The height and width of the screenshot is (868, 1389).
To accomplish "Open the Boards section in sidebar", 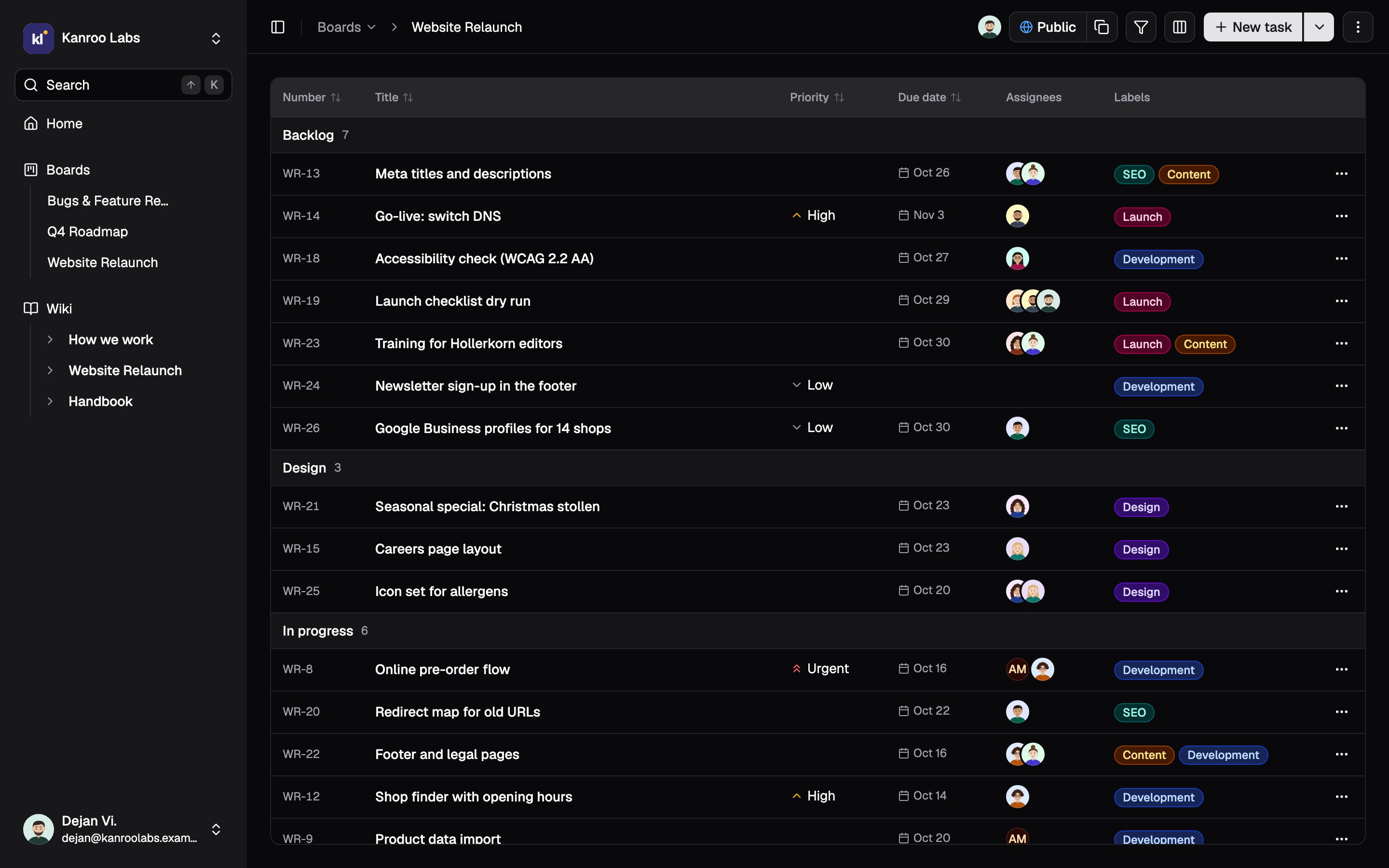I will (68, 170).
